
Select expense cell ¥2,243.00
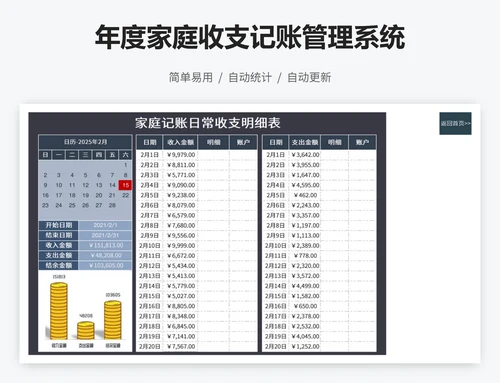(305, 205)
